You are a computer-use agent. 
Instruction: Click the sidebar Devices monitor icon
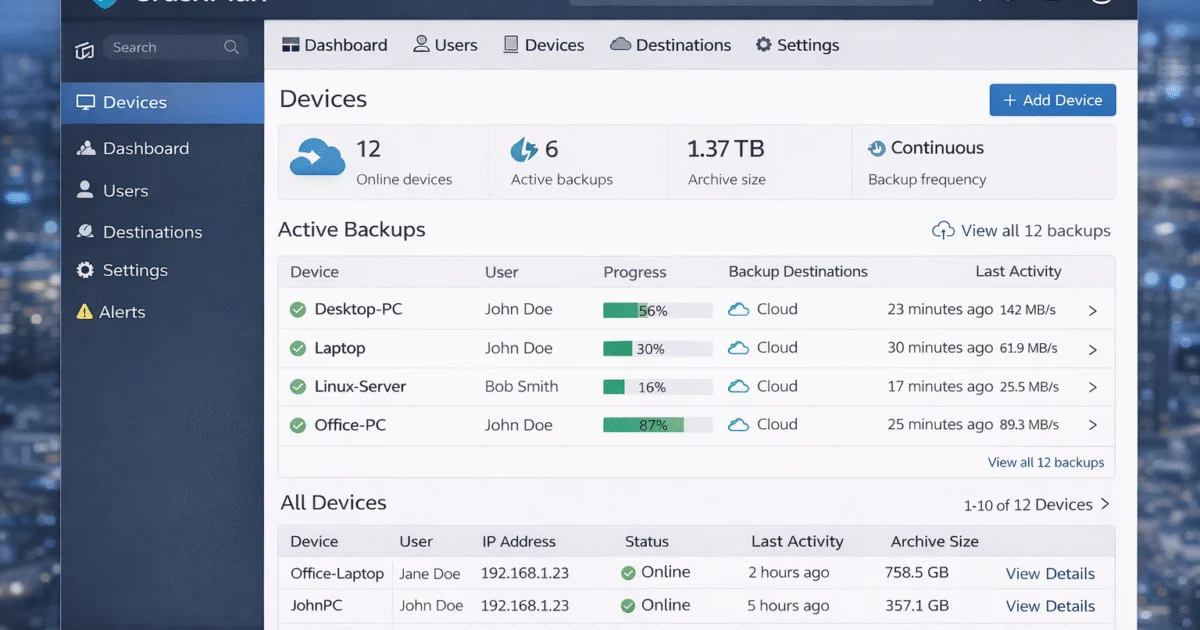pyautogui.click(x=85, y=103)
